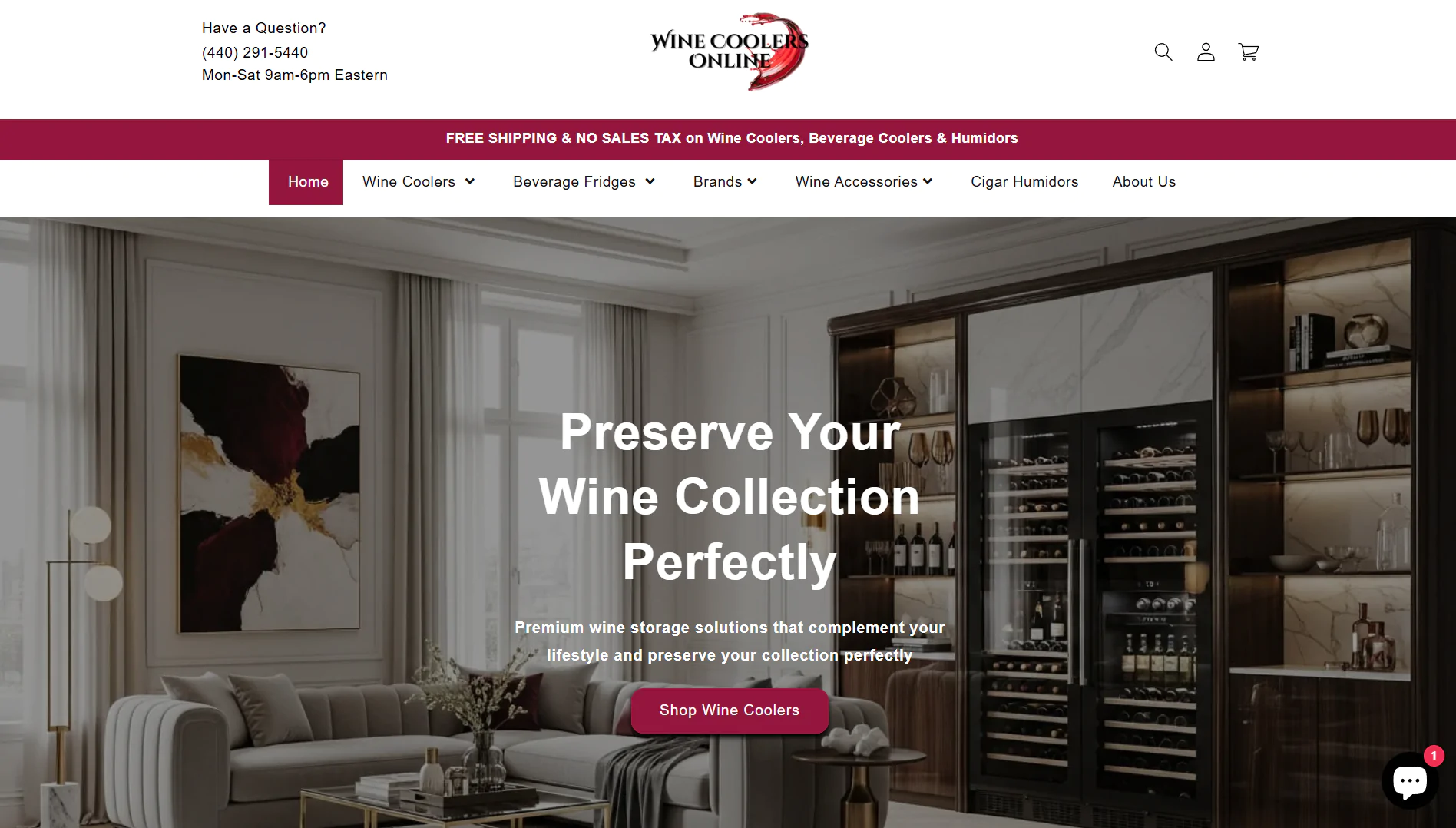1456x828 pixels.
Task: Open the Cigar Humidors menu item
Action: click(x=1024, y=182)
